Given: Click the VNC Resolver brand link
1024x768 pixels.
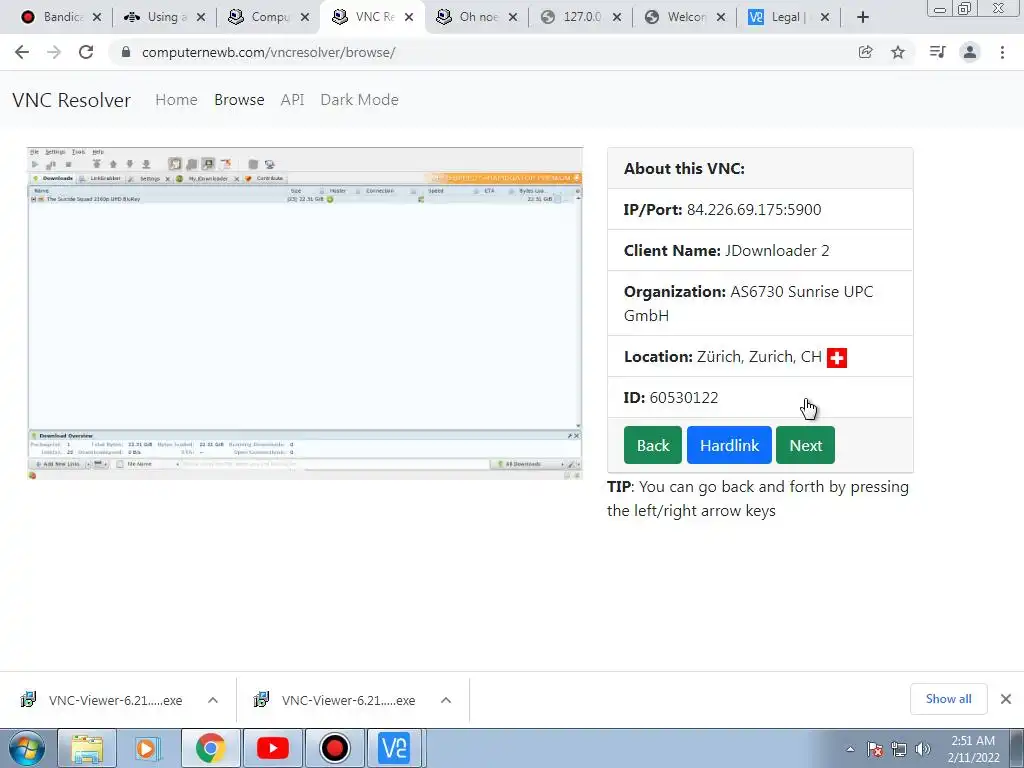Looking at the screenshot, I should [x=71, y=100].
